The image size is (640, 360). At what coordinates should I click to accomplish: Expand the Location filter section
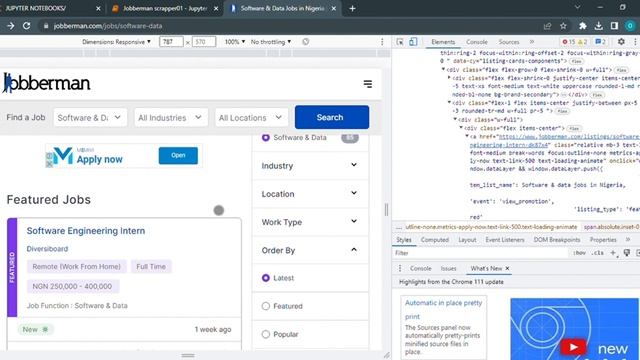(x=310, y=194)
